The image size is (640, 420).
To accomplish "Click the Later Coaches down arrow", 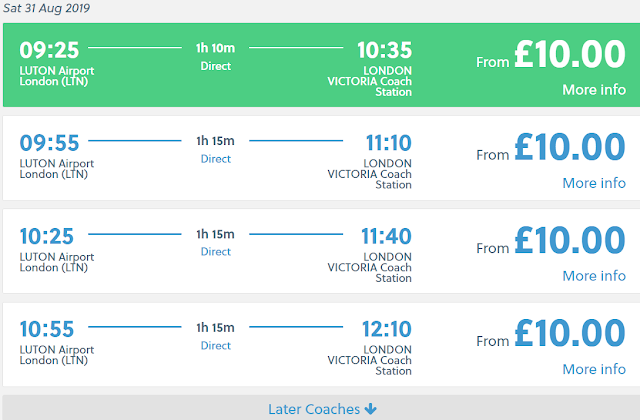I will pyautogui.click(x=371, y=409).
